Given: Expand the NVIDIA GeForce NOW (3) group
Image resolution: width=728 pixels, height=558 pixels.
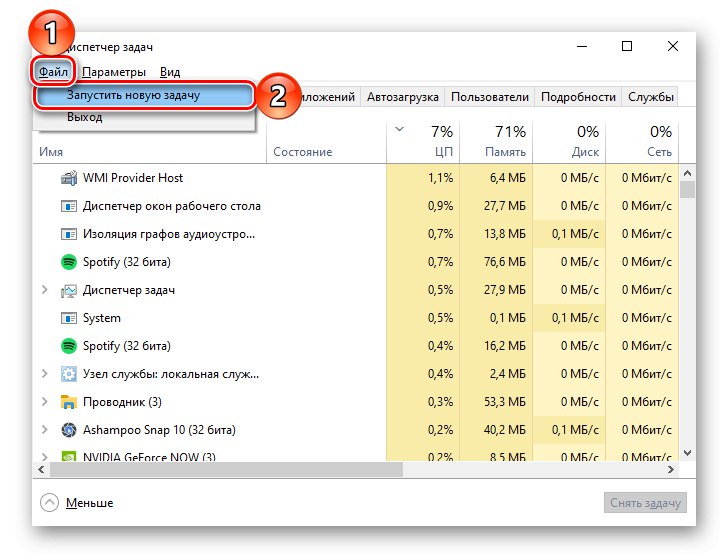Looking at the screenshot, I should [x=45, y=457].
